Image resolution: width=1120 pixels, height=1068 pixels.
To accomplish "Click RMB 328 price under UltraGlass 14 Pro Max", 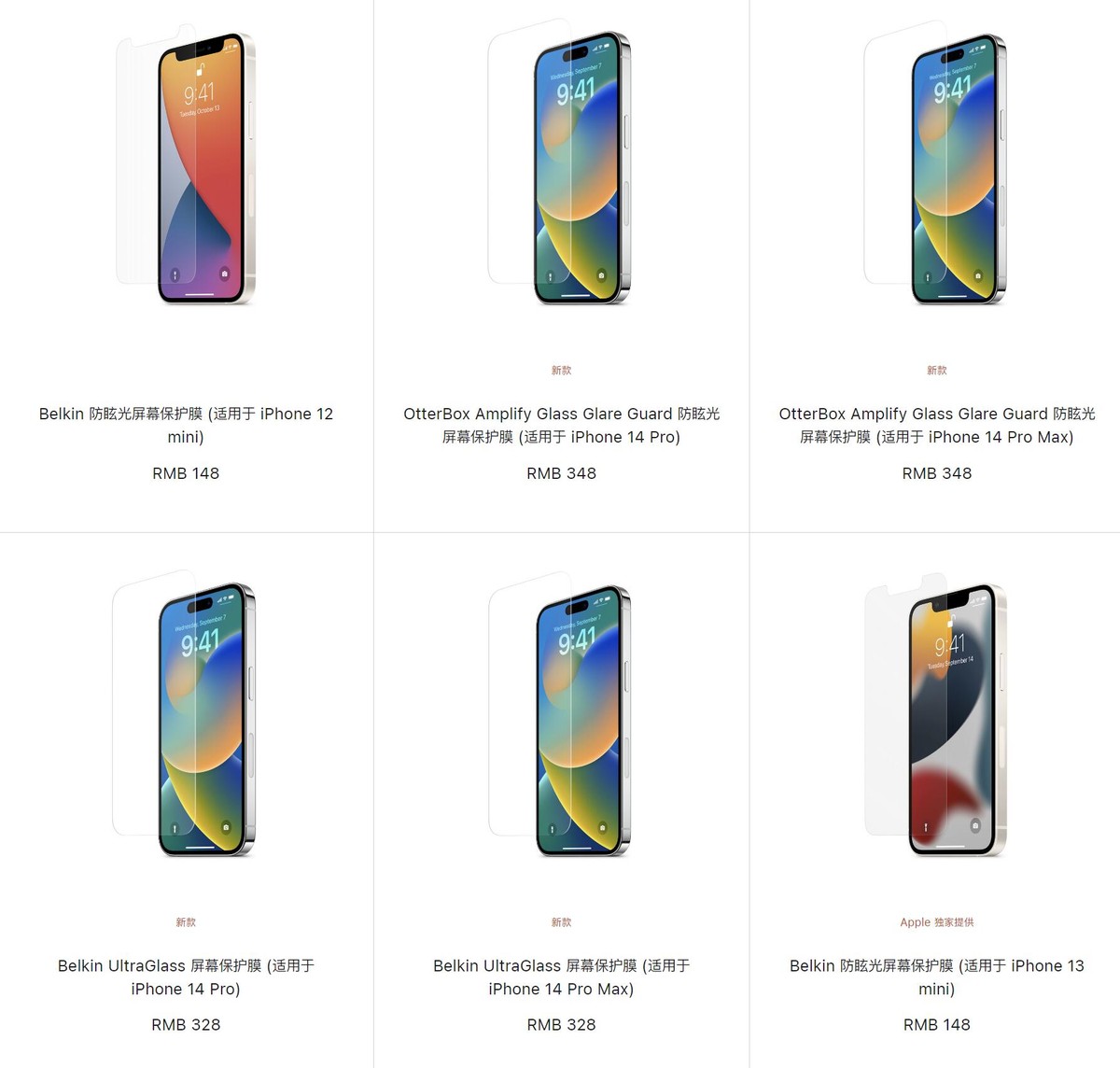I will tap(561, 1025).
